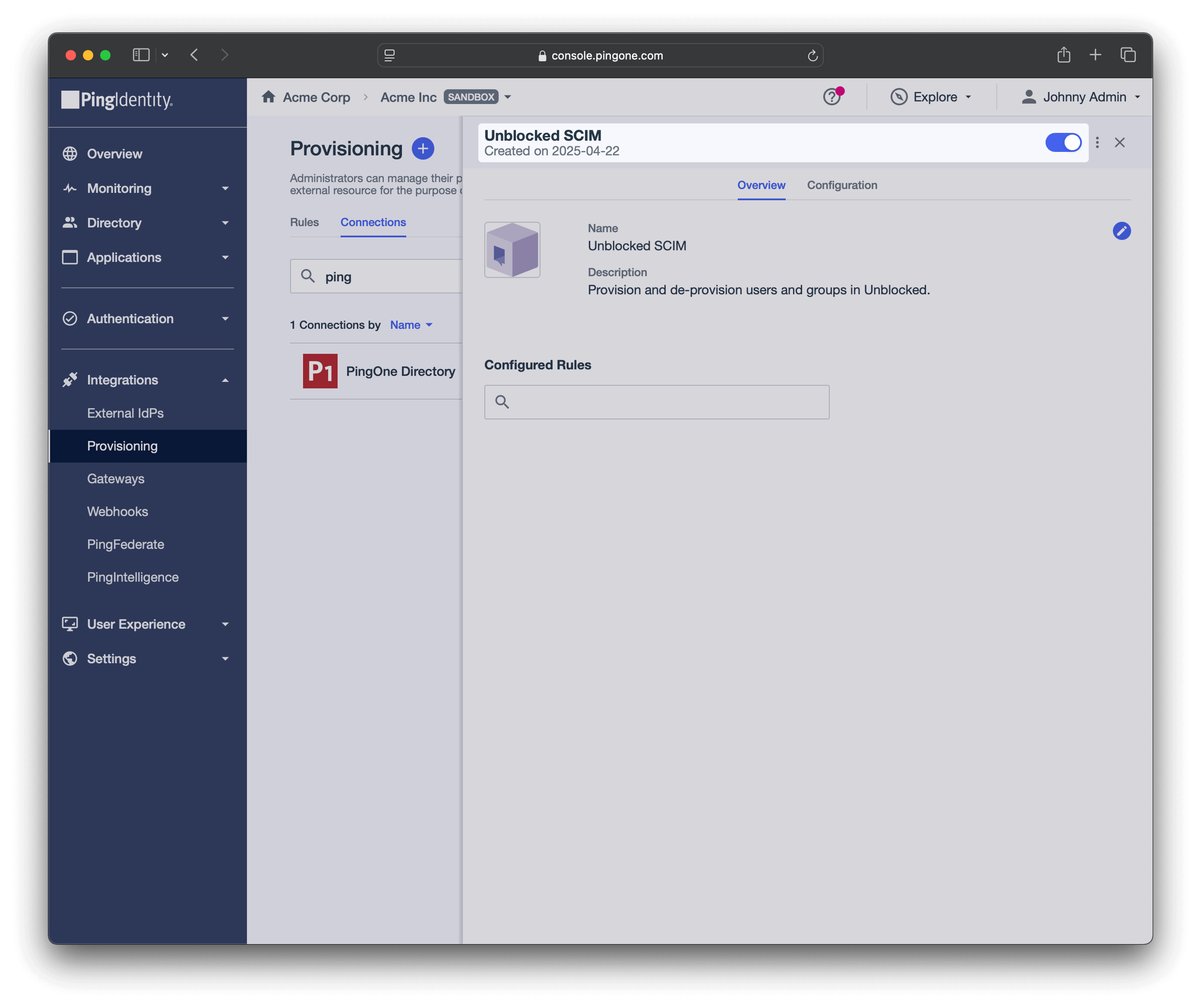This screenshot has height=1008, width=1201.
Task: Expand the Settings menu
Action: click(225, 658)
